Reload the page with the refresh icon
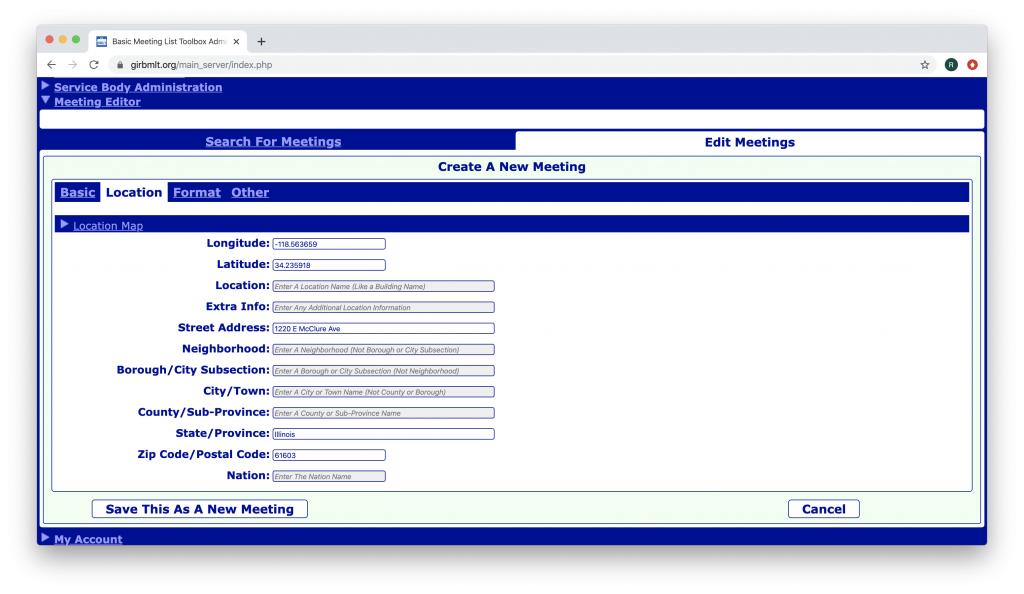The image size is (1024, 594). [94, 65]
